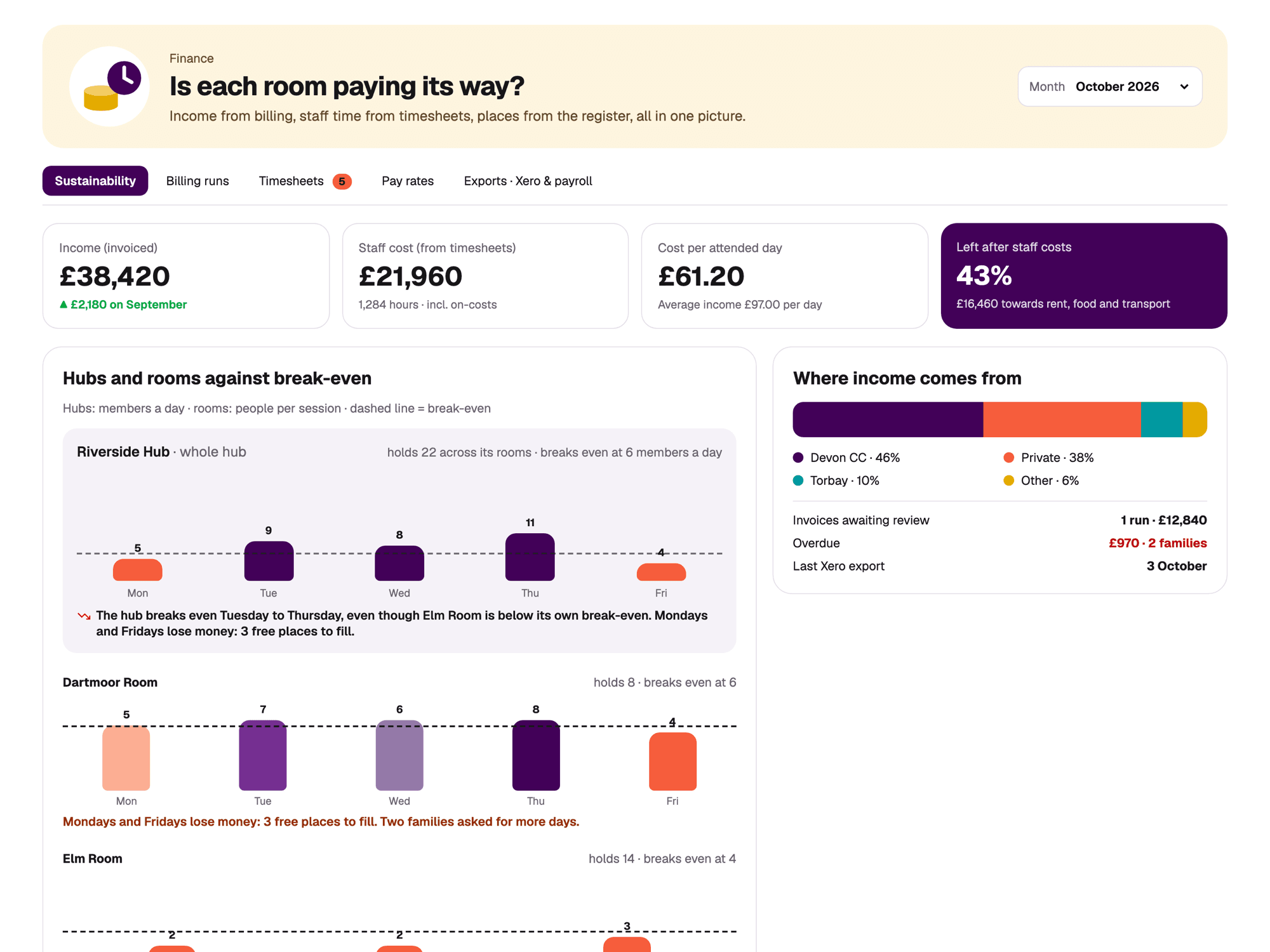Click the Income (invoiced) £38,420 card
Image resolution: width=1270 pixels, height=952 pixels.
point(186,275)
